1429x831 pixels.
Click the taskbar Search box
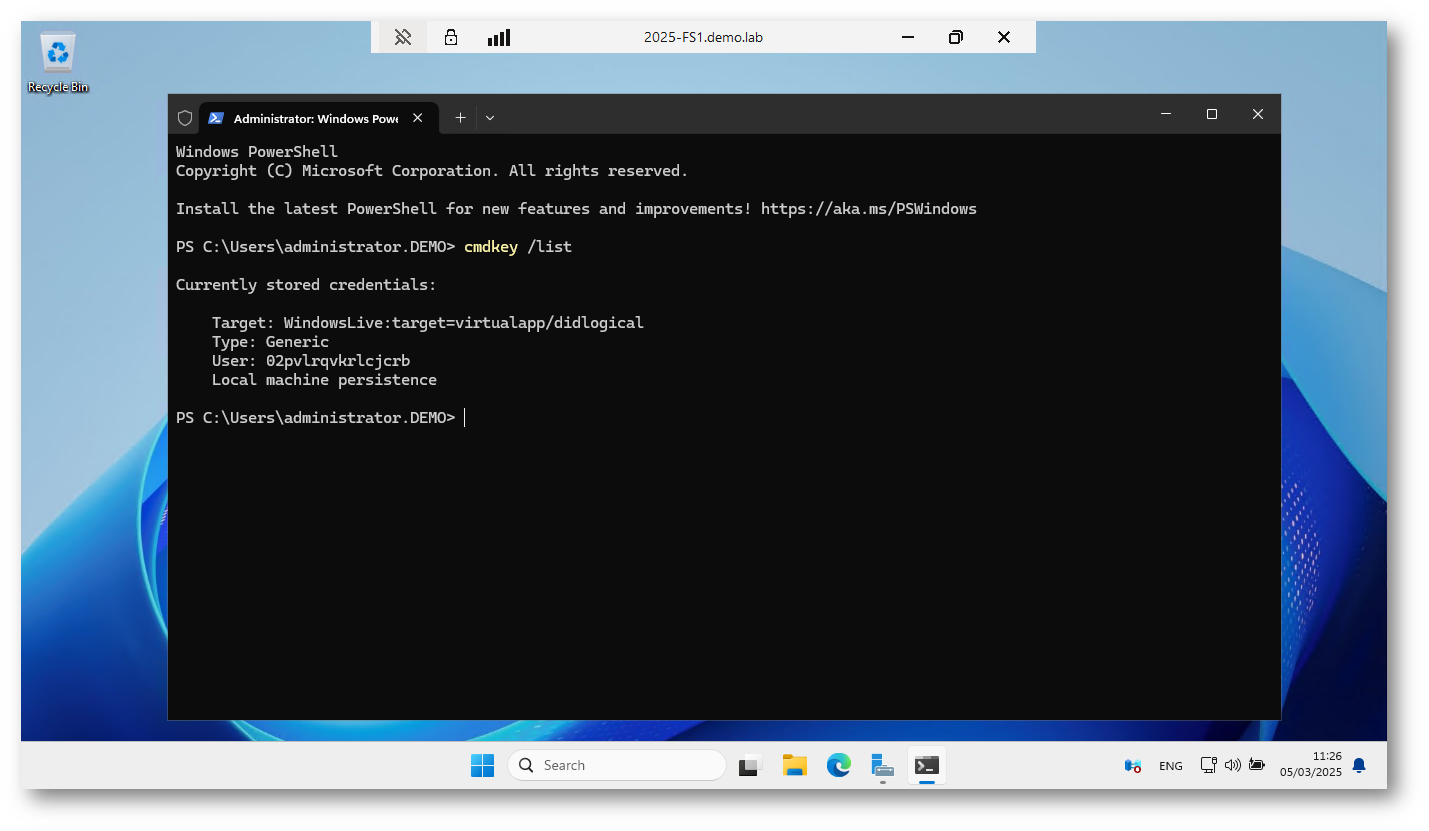pos(617,765)
